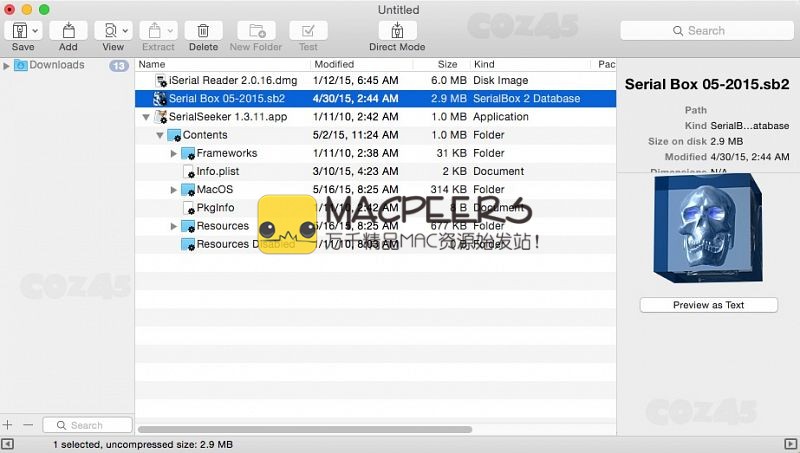Click the Extract toolbar icon
The height and width of the screenshot is (453, 800).
[154, 31]
